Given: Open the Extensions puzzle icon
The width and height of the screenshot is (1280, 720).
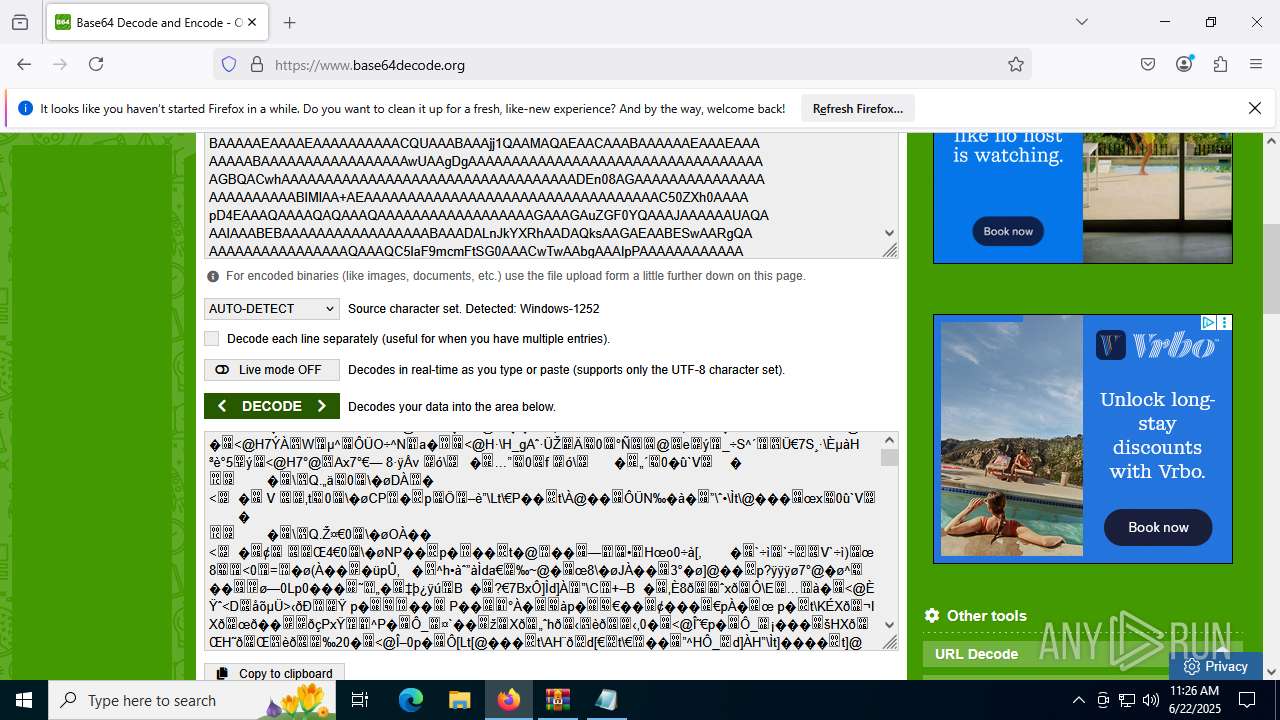Looking at the screenshot, I should tap(1220, 64).
